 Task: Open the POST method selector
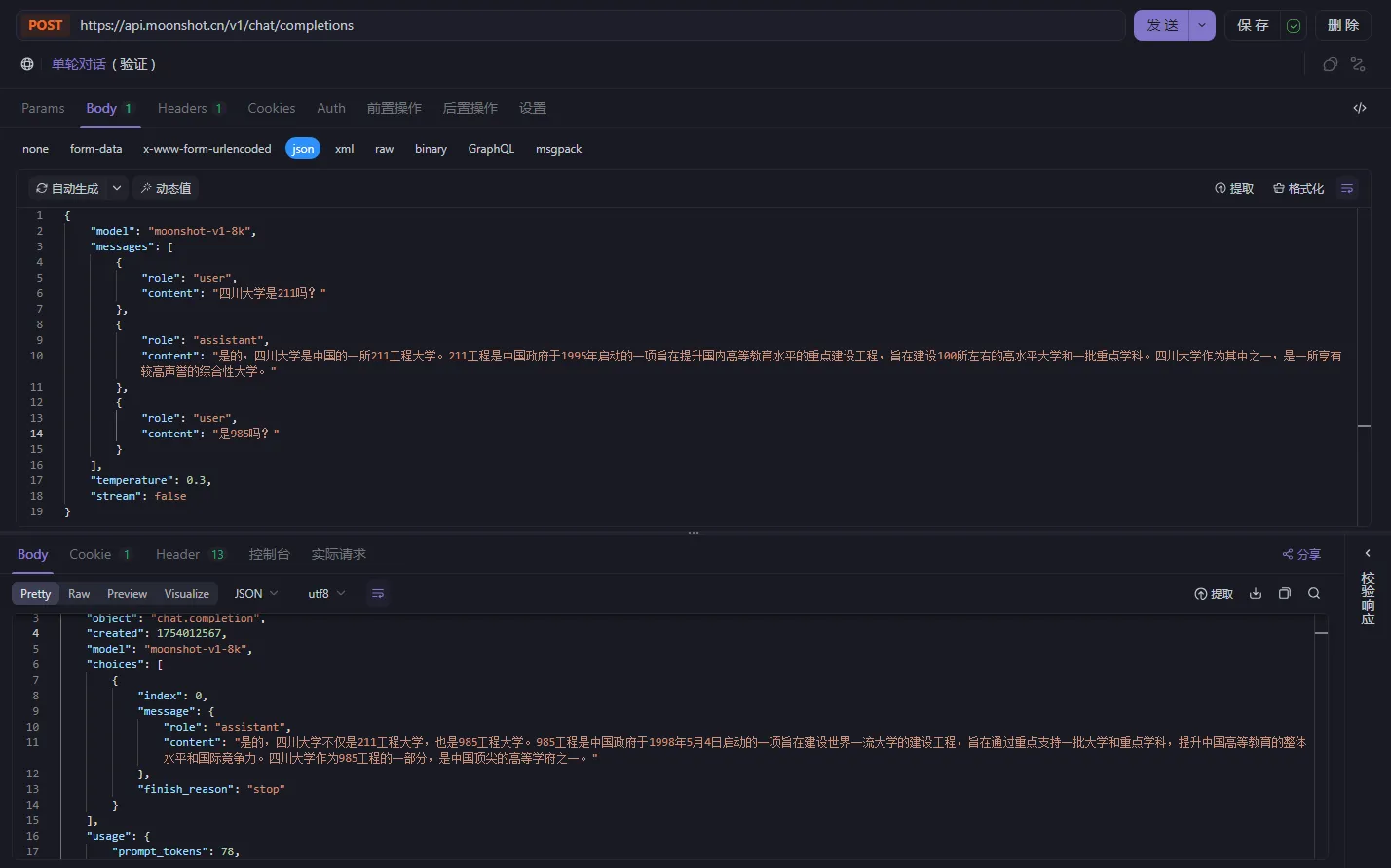45,25
